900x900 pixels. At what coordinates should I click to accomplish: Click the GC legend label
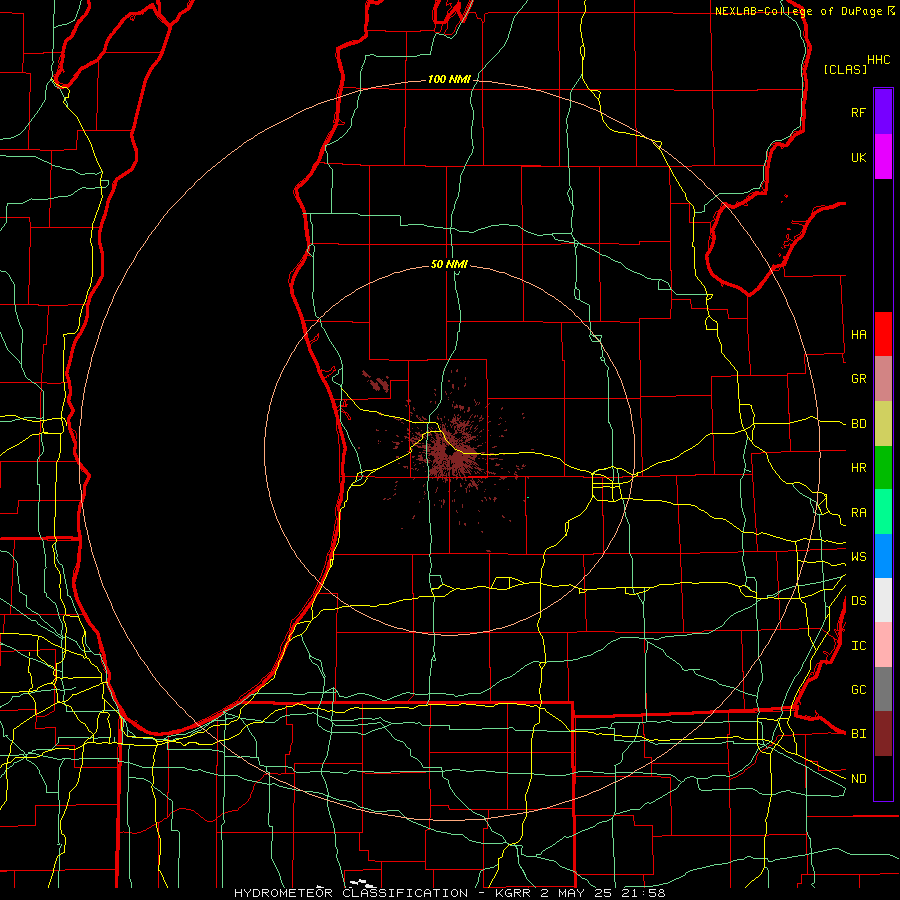pyautogui.click(x=858, y=690)
